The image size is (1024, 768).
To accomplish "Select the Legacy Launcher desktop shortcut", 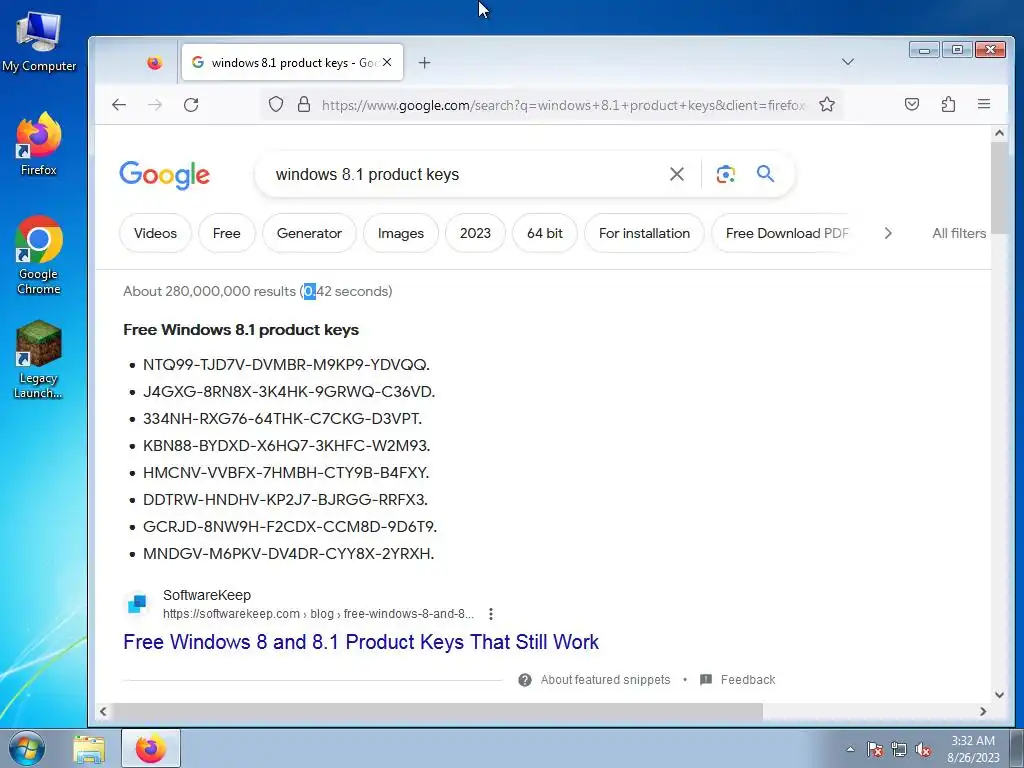I will (39, 360).
